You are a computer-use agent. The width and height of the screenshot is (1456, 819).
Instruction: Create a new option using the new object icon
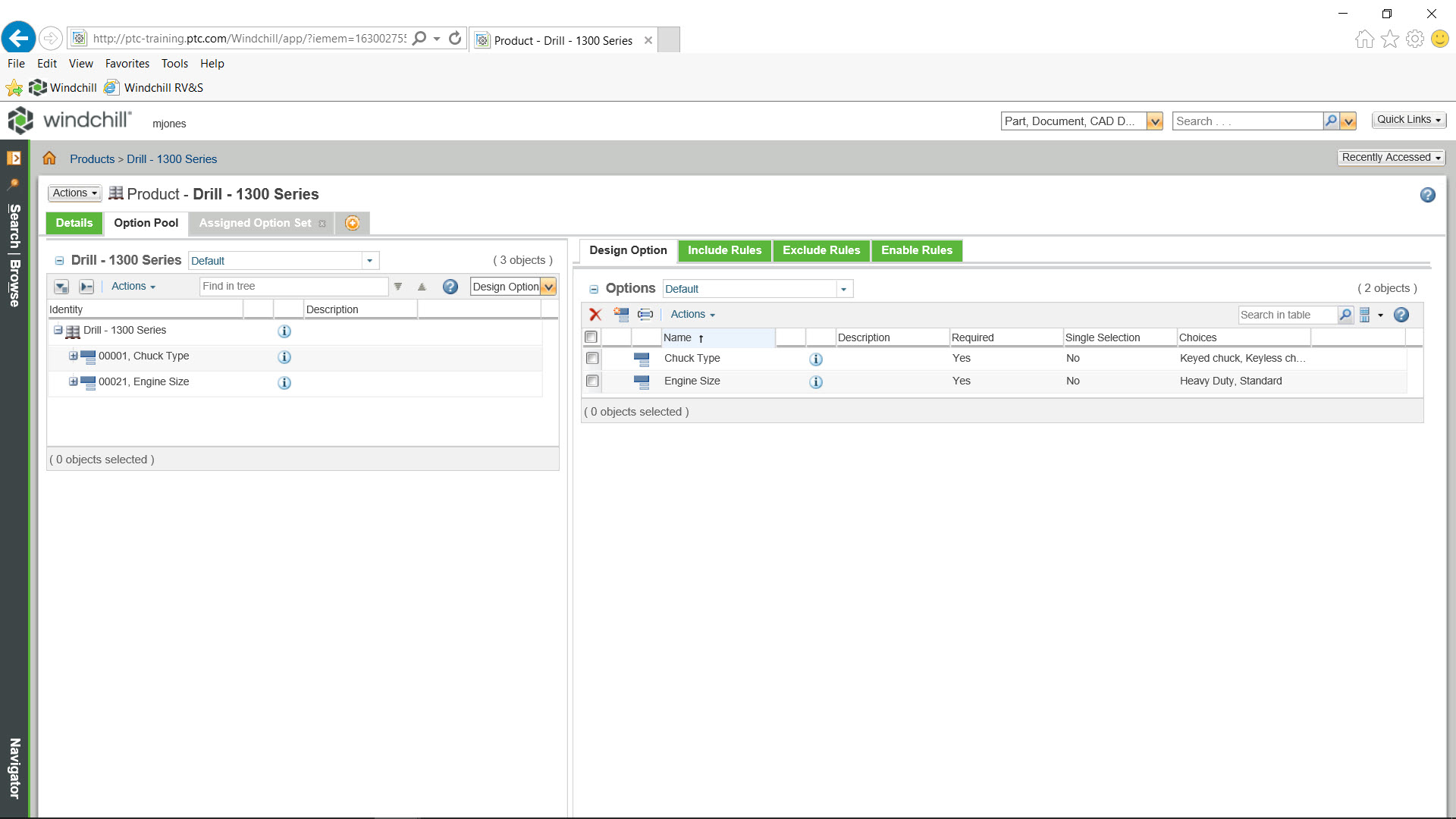(x=622, y=314)
